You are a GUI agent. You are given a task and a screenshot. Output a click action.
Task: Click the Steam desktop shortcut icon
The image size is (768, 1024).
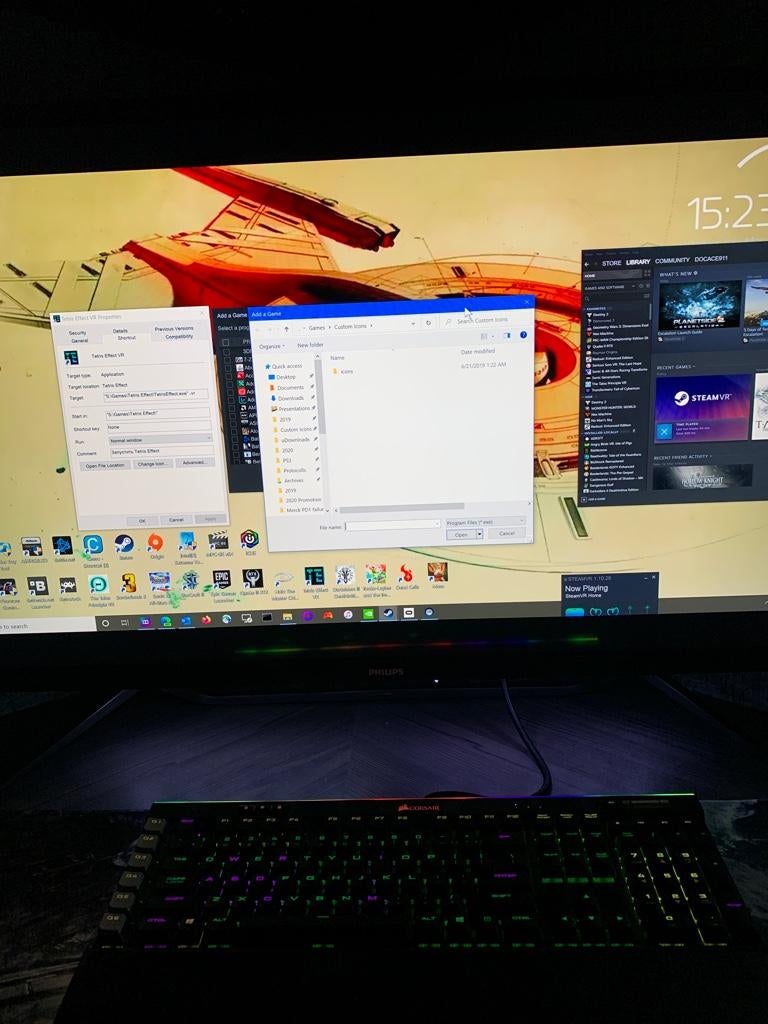pyautogui.click(x=124, y=543)
